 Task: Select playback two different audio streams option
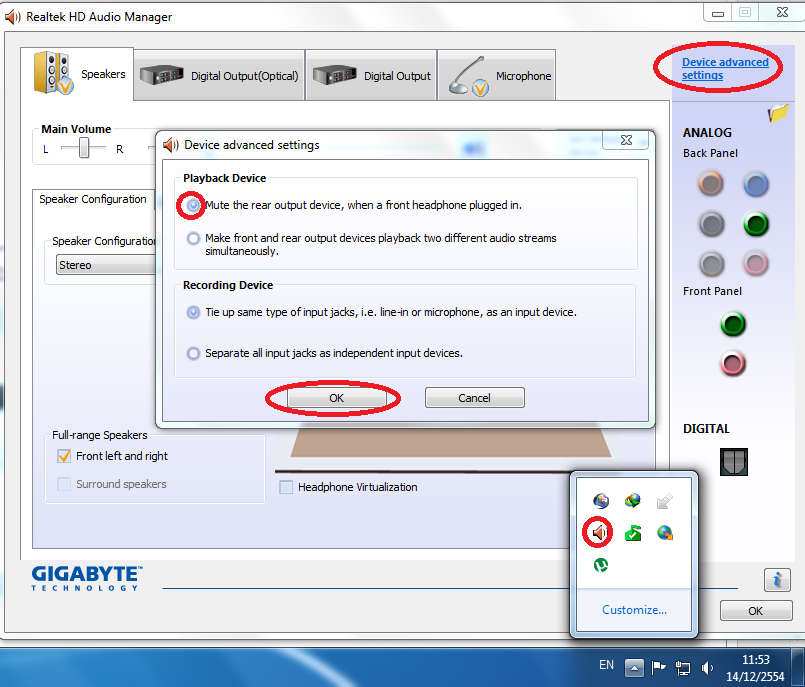(193, 238)
